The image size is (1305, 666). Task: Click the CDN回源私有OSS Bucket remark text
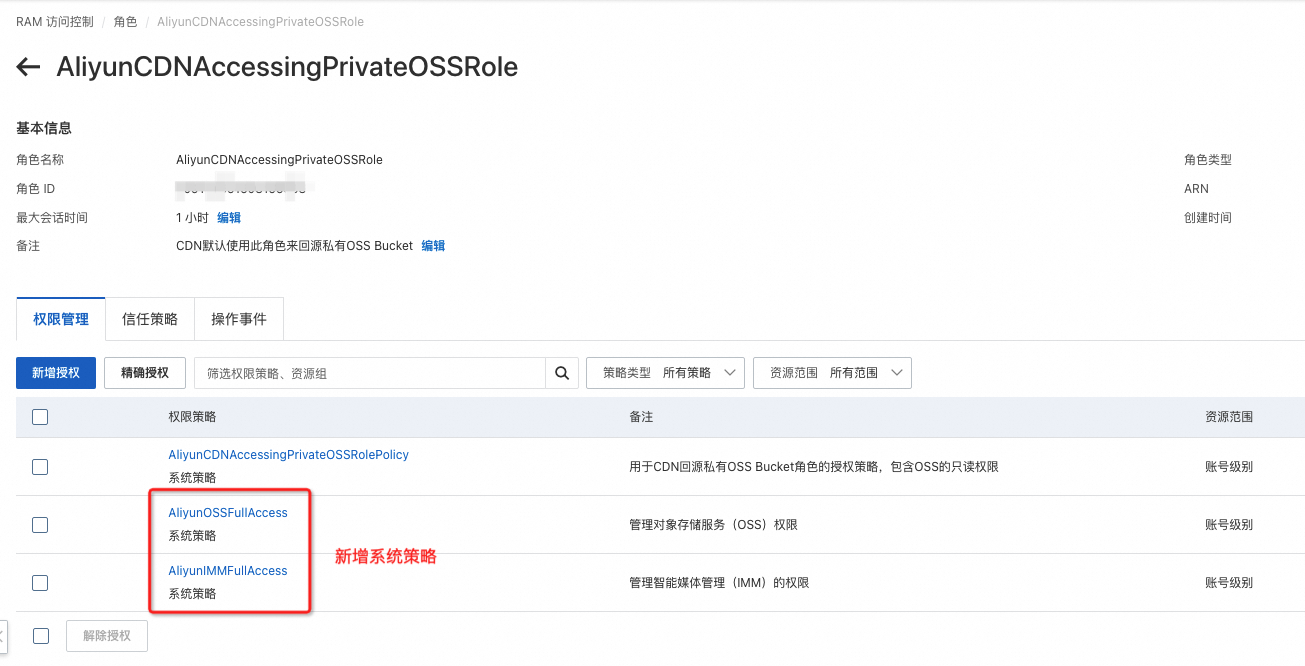[814, 466]
